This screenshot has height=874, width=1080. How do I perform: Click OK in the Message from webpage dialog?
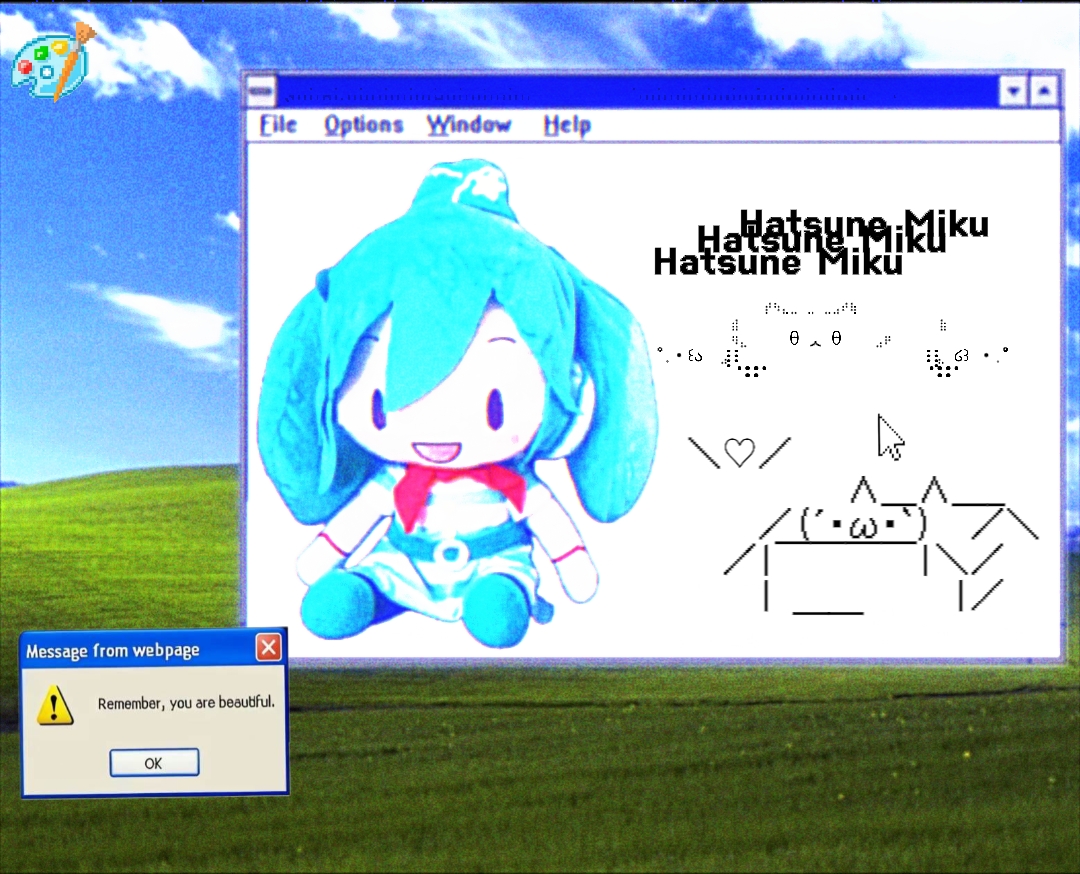pos(154,762)
